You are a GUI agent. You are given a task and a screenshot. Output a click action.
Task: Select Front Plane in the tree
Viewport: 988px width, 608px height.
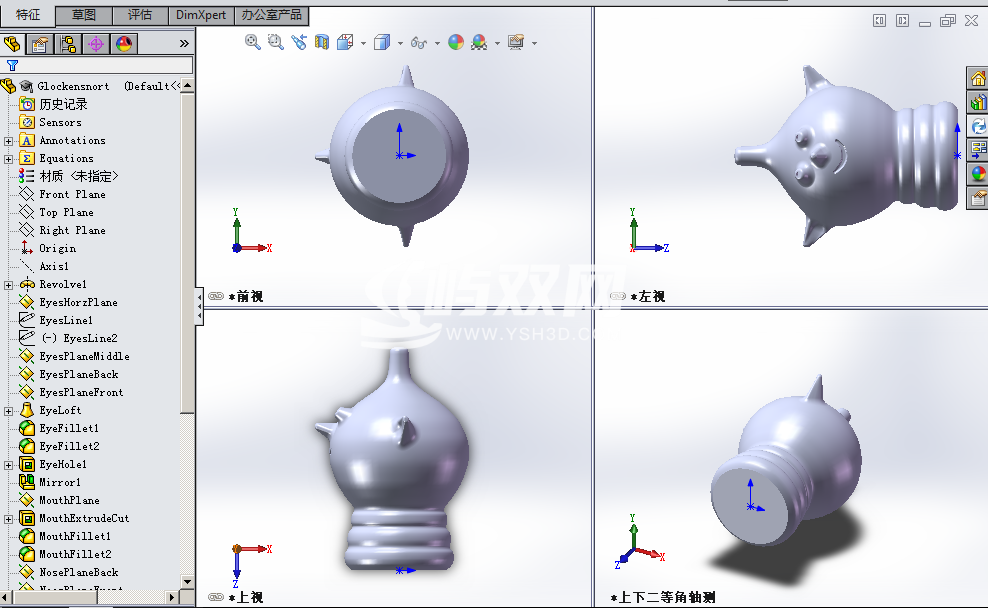72,195
